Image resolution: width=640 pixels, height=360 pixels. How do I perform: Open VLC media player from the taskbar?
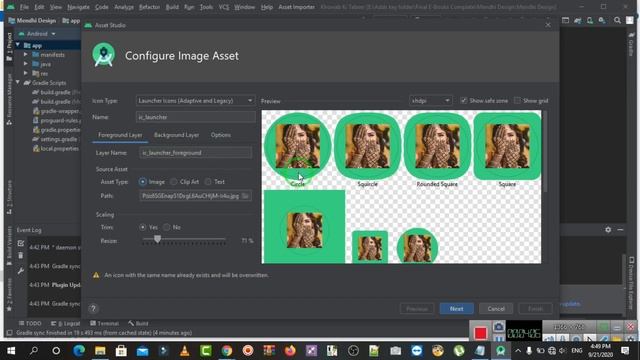pyautogui.click(x=184, y=351)
